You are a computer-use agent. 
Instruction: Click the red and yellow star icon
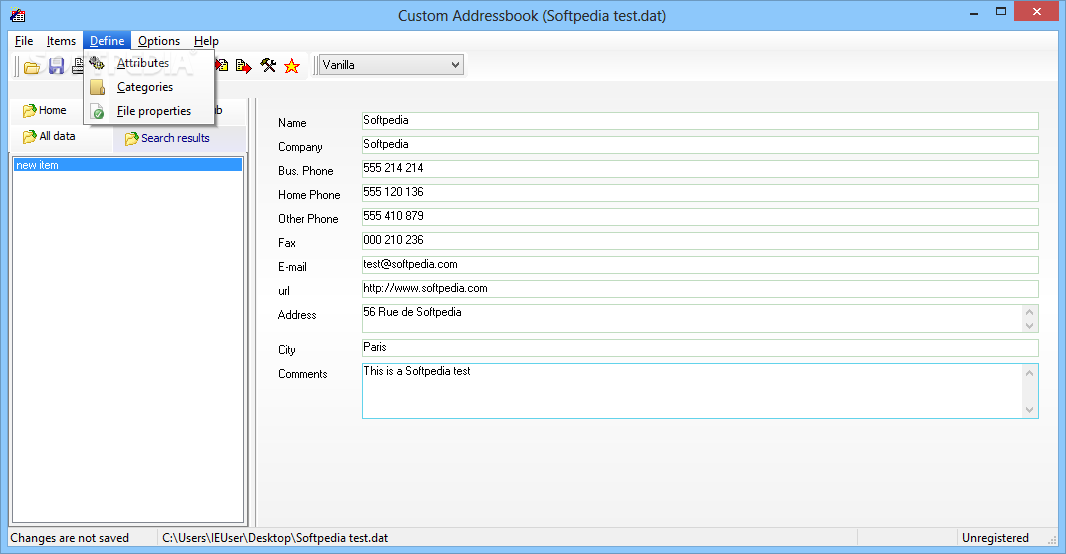pyautogui.click(x=292, y=66)
